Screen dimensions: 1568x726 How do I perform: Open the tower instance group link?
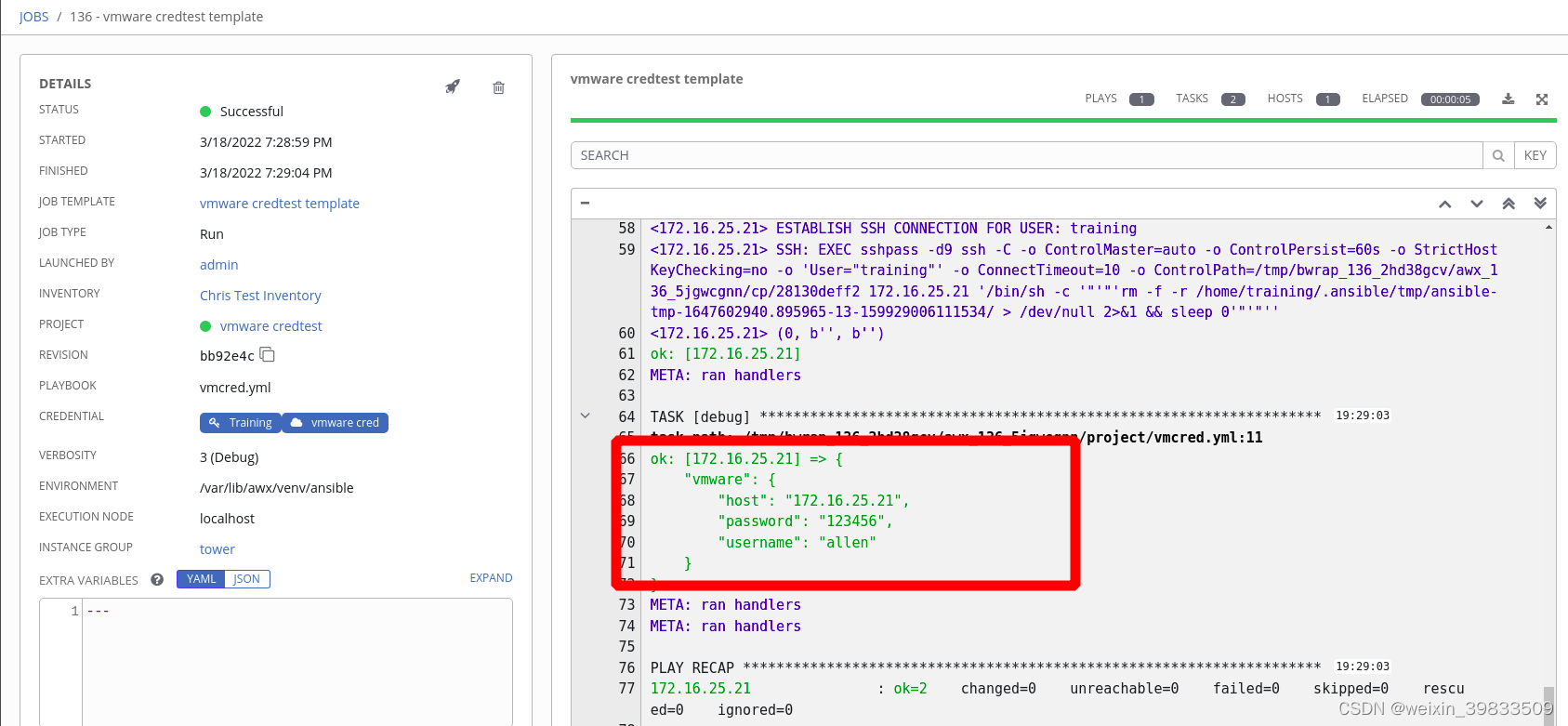(x=217, y=549)
